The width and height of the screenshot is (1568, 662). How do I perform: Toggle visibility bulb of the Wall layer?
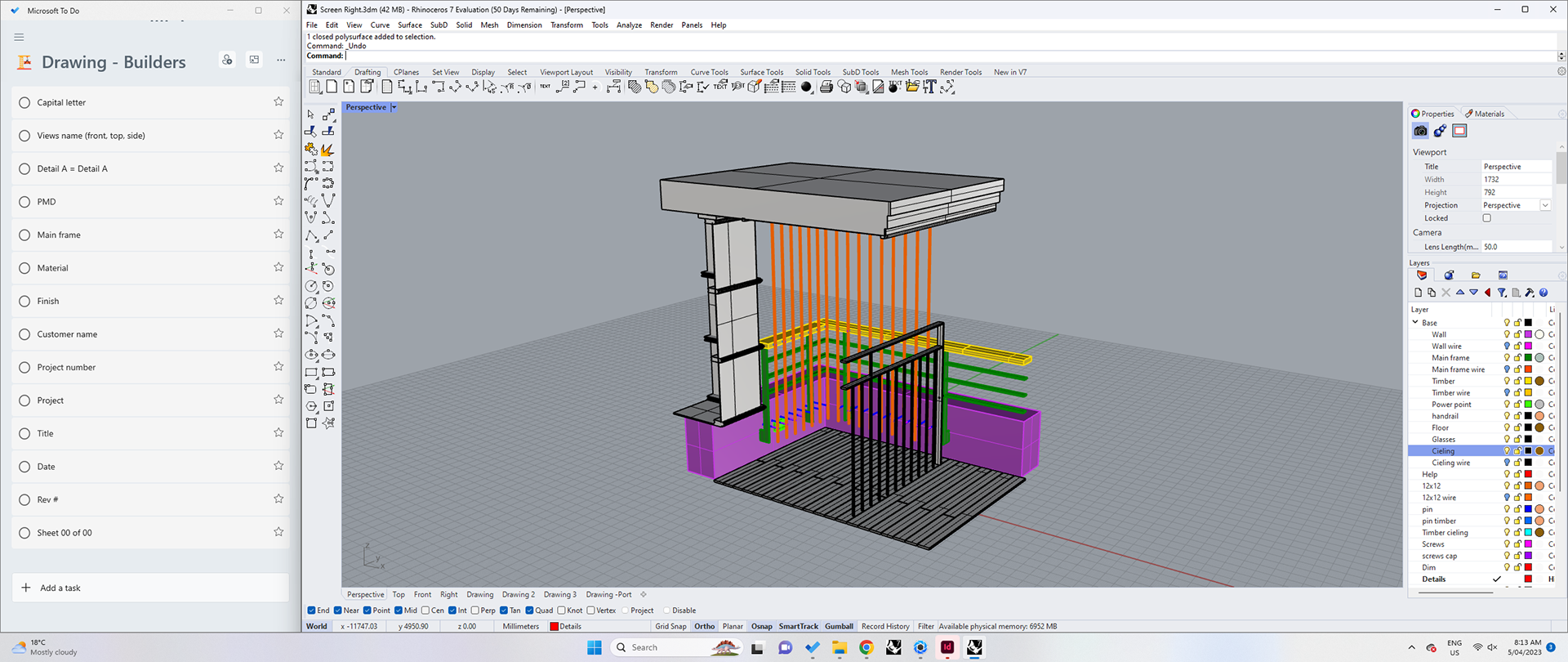click(1508, 334)
